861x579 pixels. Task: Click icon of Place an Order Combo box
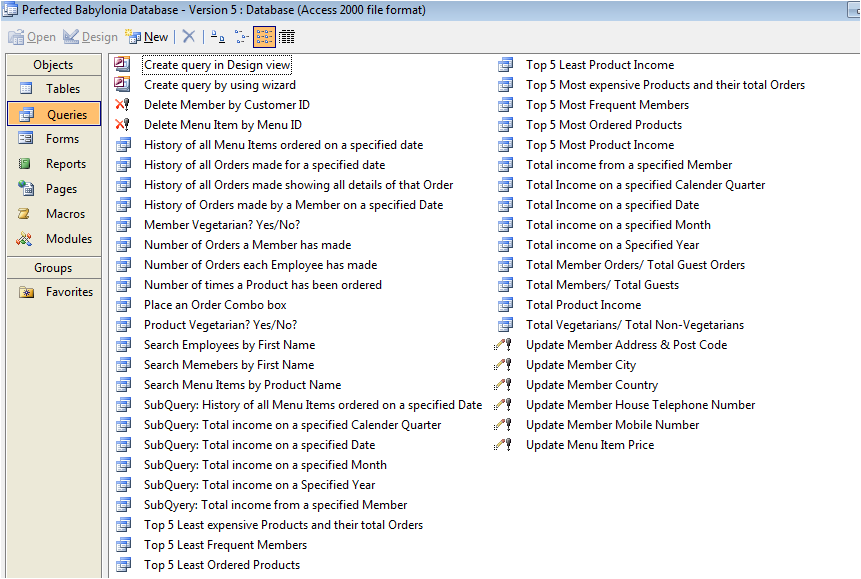coord(124,304)
